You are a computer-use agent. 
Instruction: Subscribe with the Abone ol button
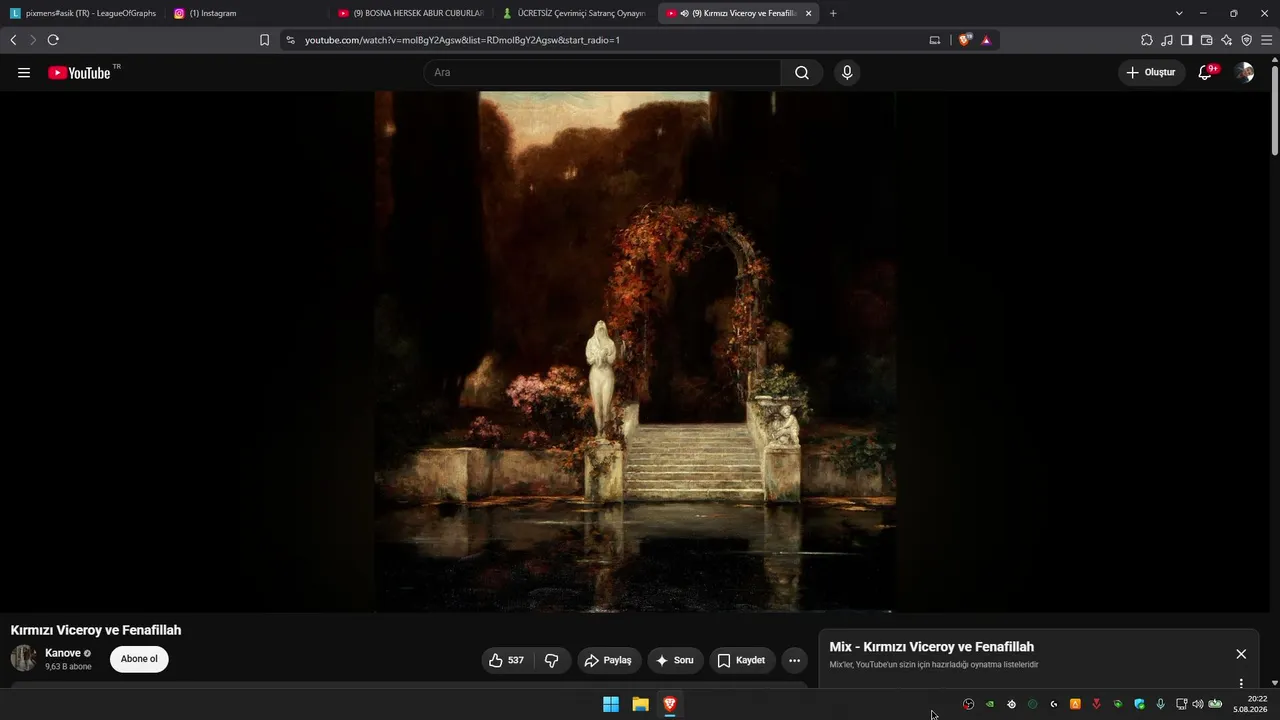coord(139,659)
